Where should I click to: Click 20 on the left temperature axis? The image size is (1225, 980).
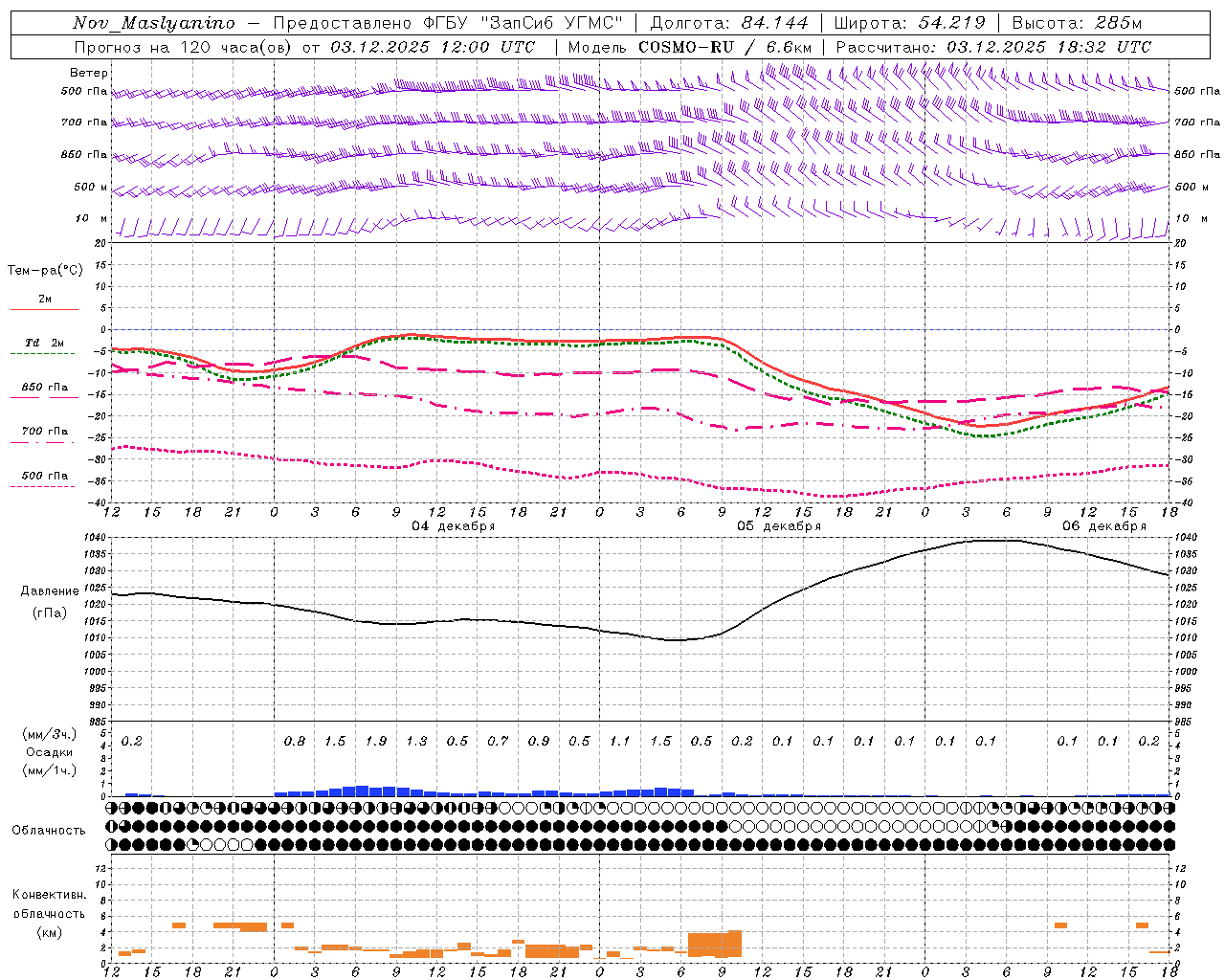tap(100, 243)
